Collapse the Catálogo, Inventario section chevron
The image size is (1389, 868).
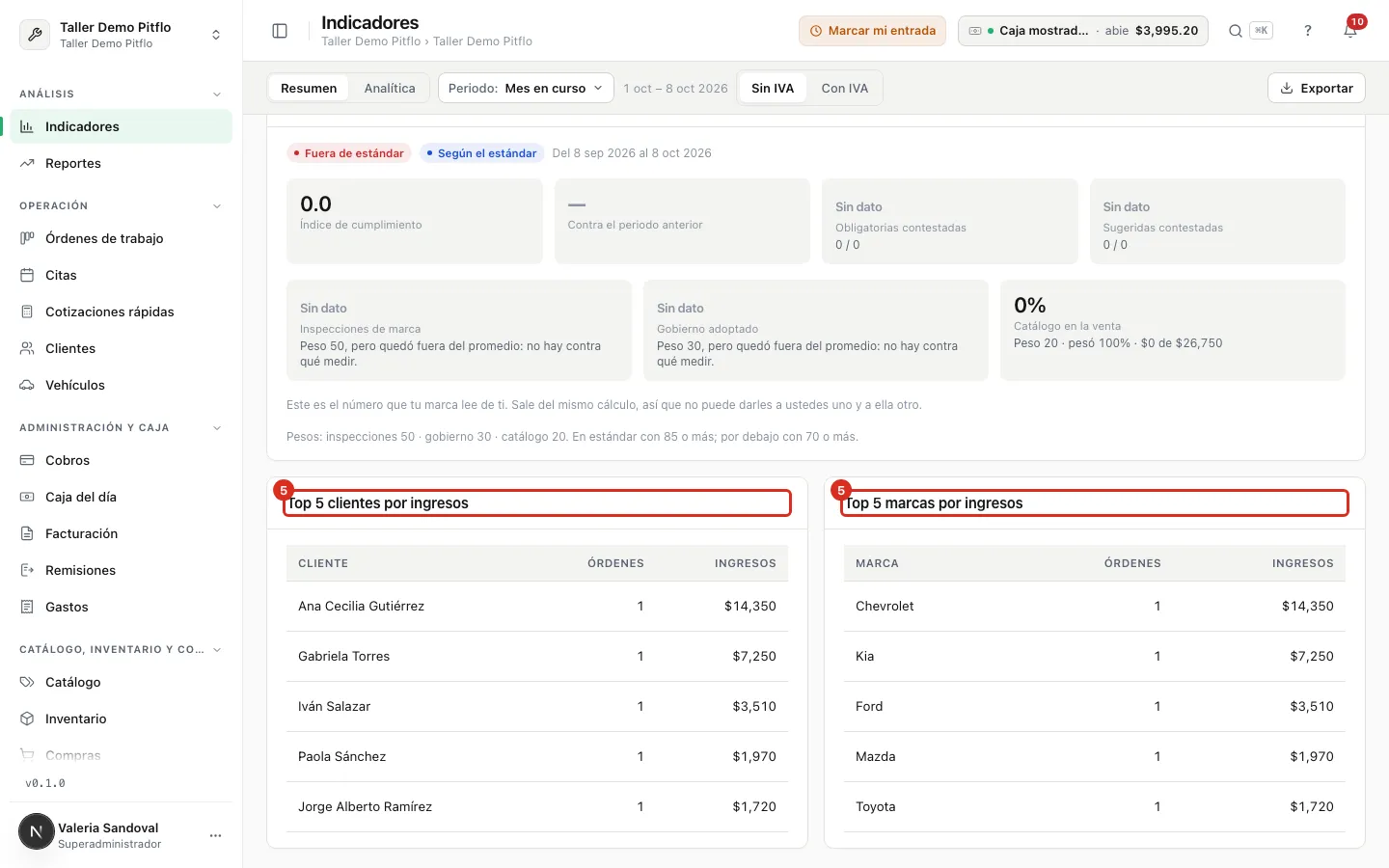pos(217,650)
